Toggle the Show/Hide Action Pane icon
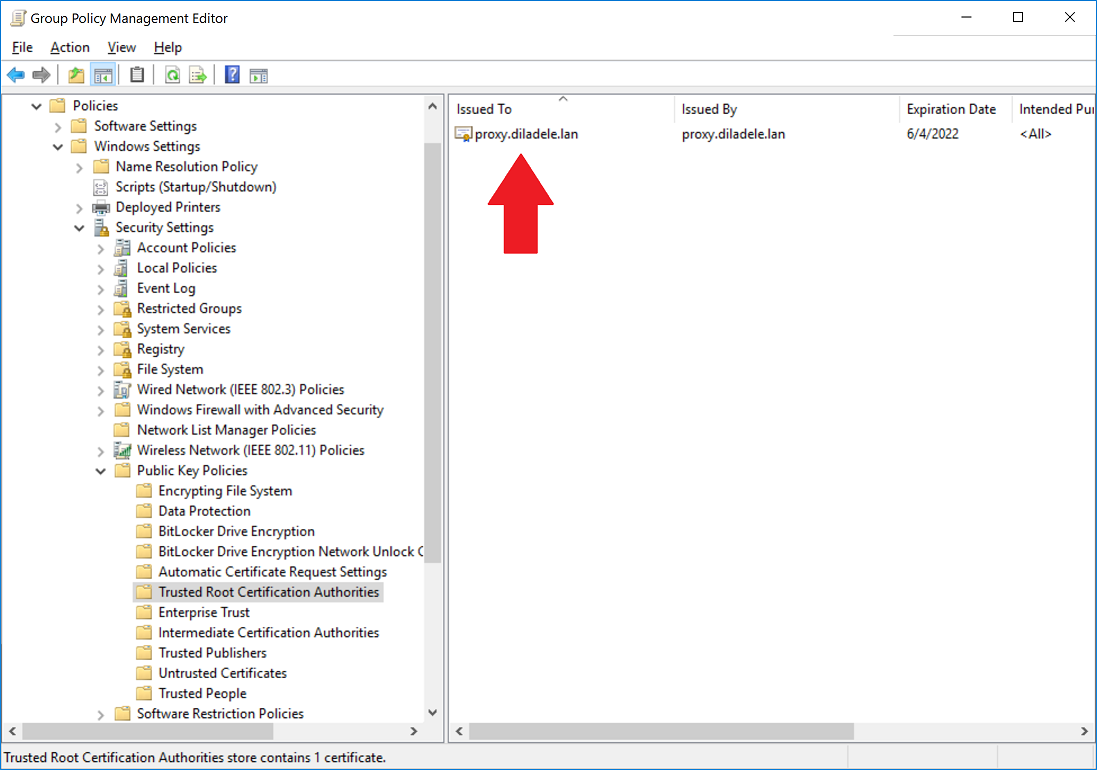Image resolution: width=1097 pixels, height=770 pixels. [x=259, y=75]
